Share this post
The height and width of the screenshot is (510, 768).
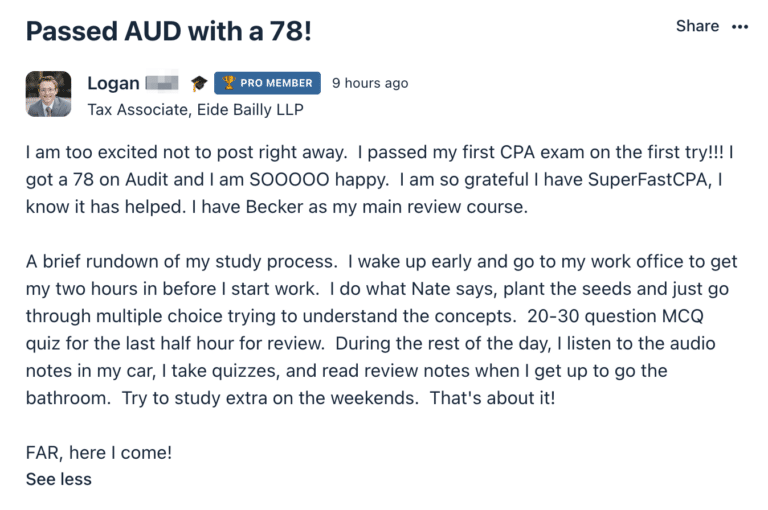(697, 26)
